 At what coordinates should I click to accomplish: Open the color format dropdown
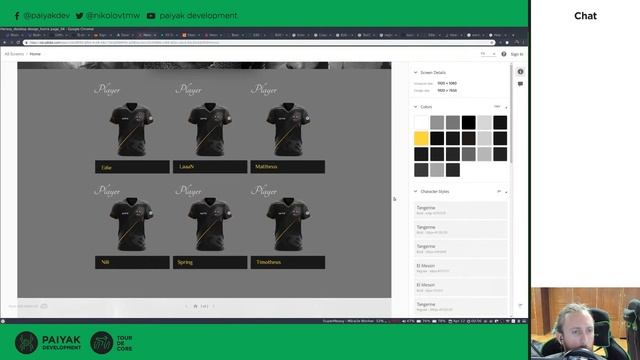[x=500, y=107]
